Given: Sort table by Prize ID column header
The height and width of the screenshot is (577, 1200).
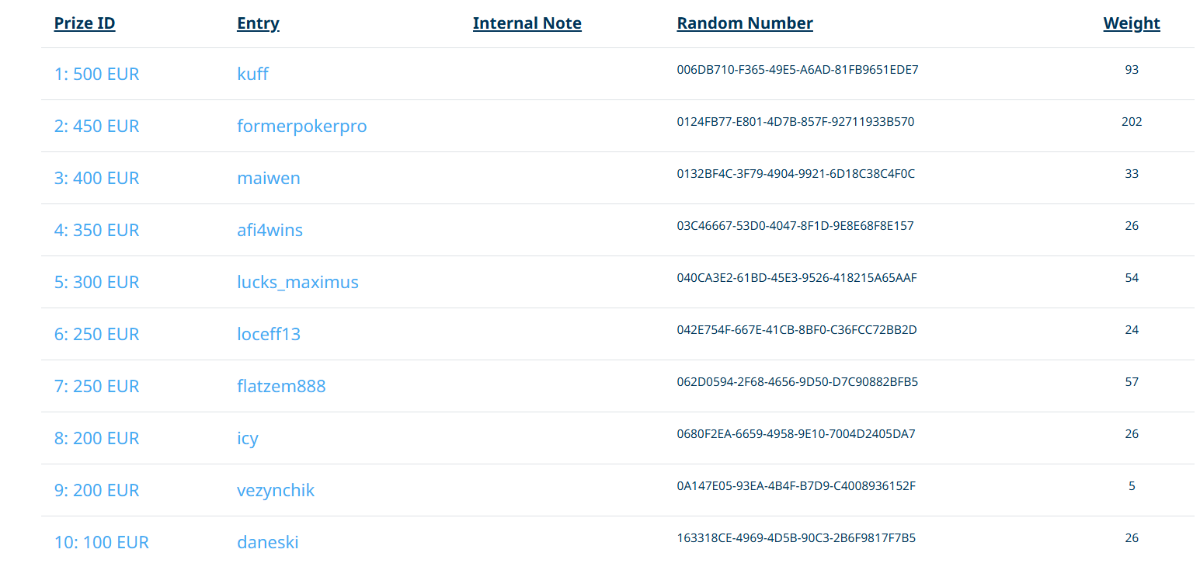Looking at the screenshot, I should [x=84, y=23].
